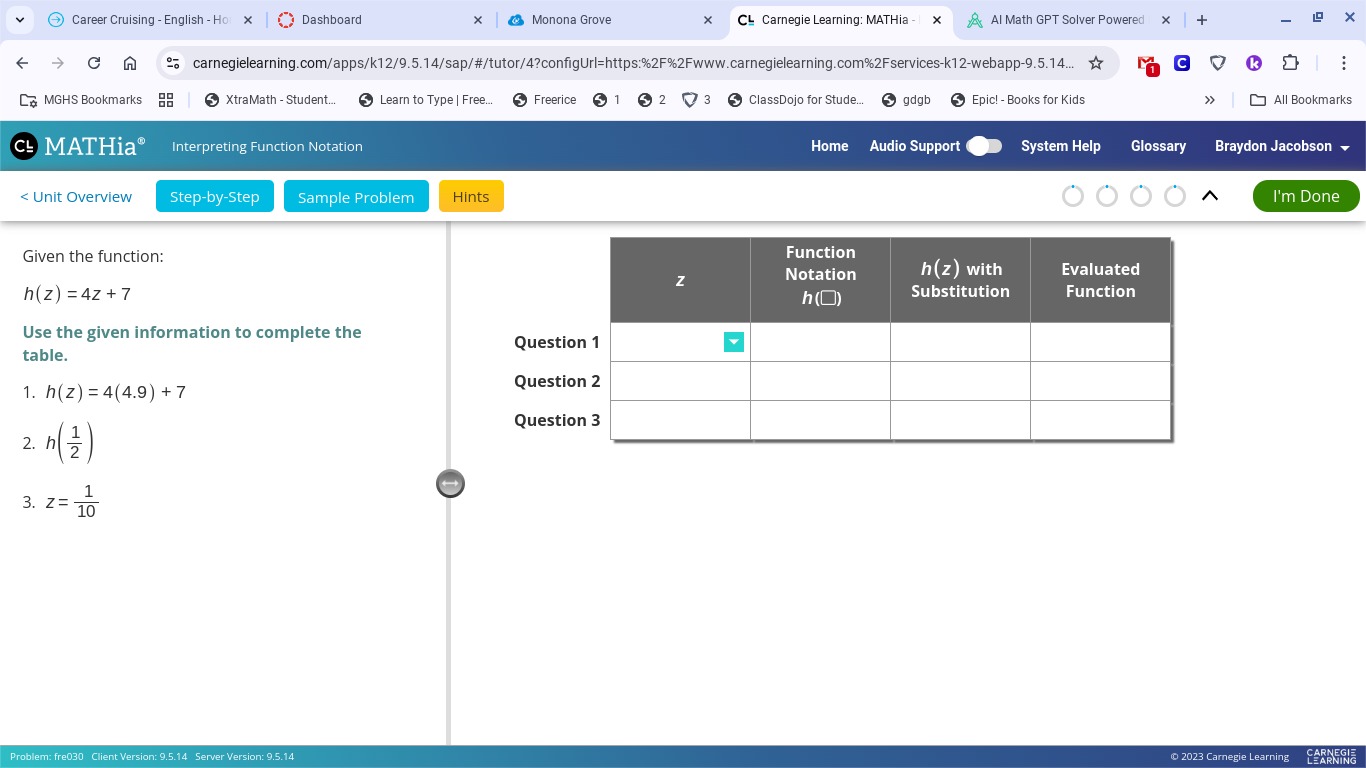The image size is (1366, 768).
Task: Close the Career Cruising tab
Action: coord(248,19)
